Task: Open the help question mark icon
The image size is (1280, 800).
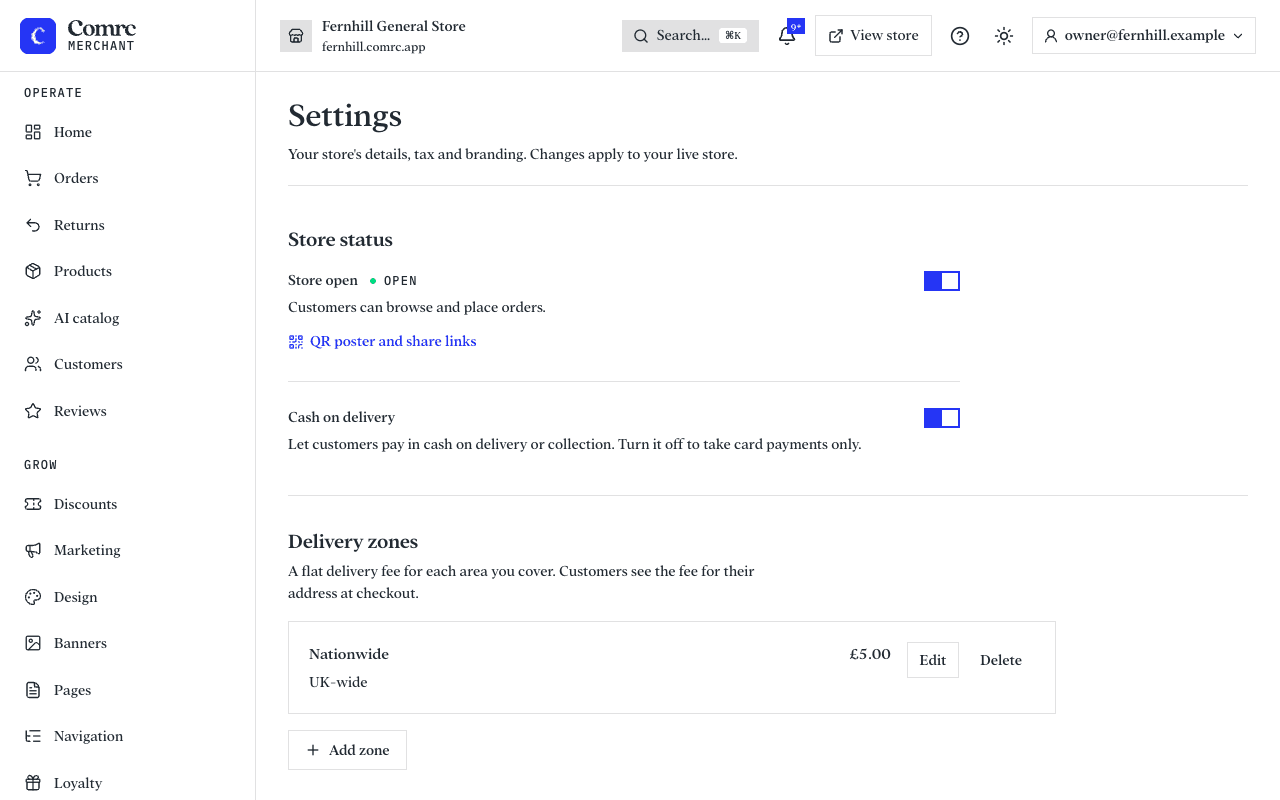Action: pos(960,36)
